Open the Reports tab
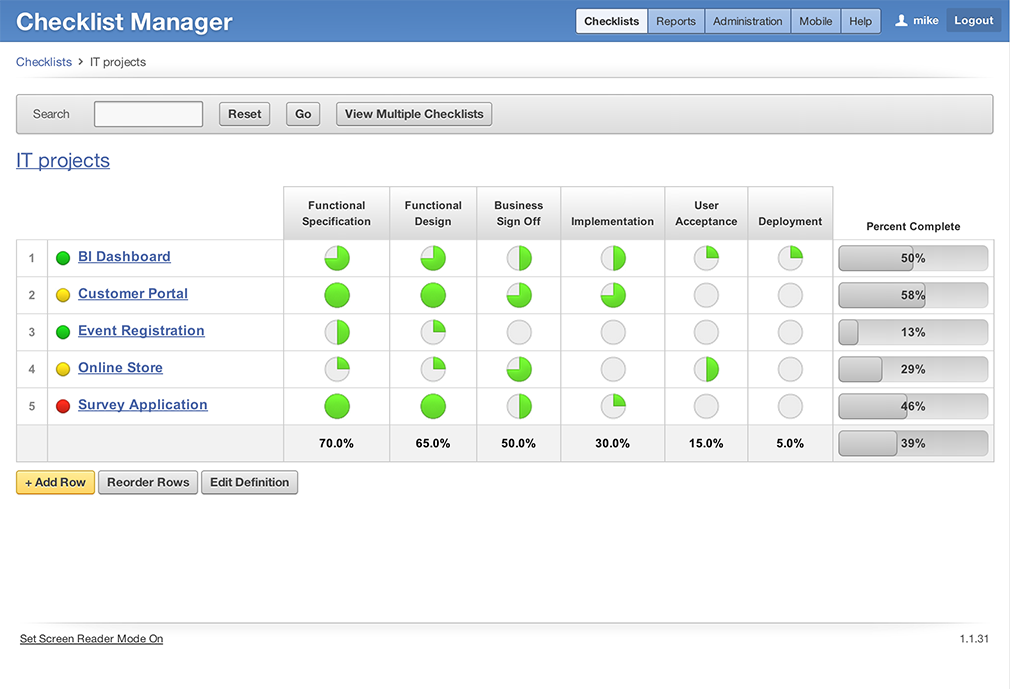The height and width of the screenshot is (689, 1010). coord(676,21)
